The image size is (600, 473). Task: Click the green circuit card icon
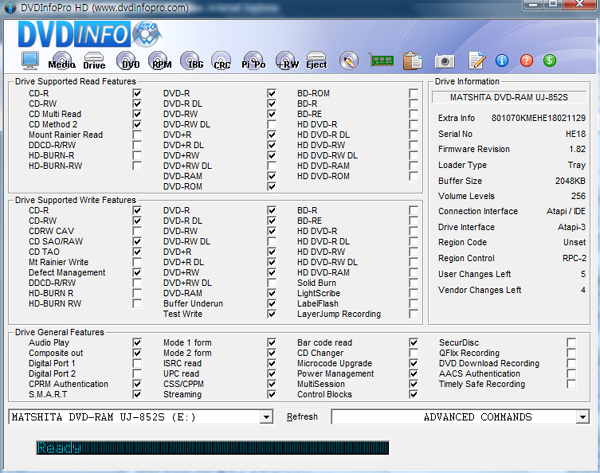click(x=381, y=60)
